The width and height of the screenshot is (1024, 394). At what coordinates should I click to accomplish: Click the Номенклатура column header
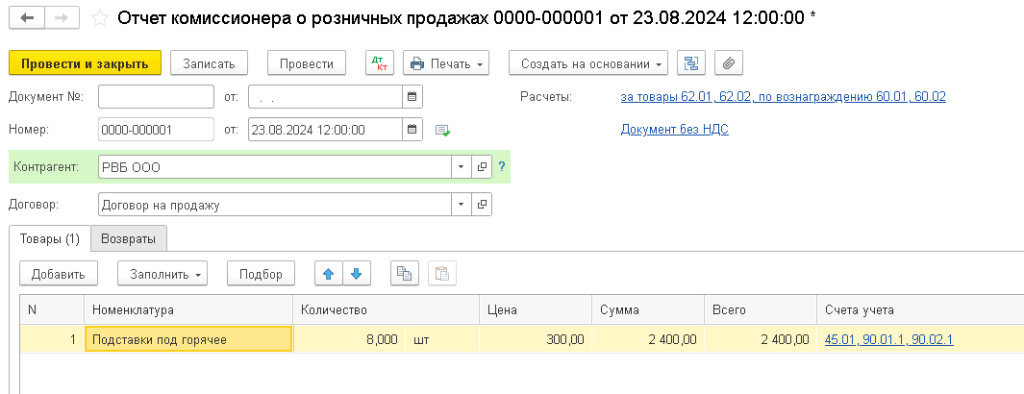tap(189, 310)
